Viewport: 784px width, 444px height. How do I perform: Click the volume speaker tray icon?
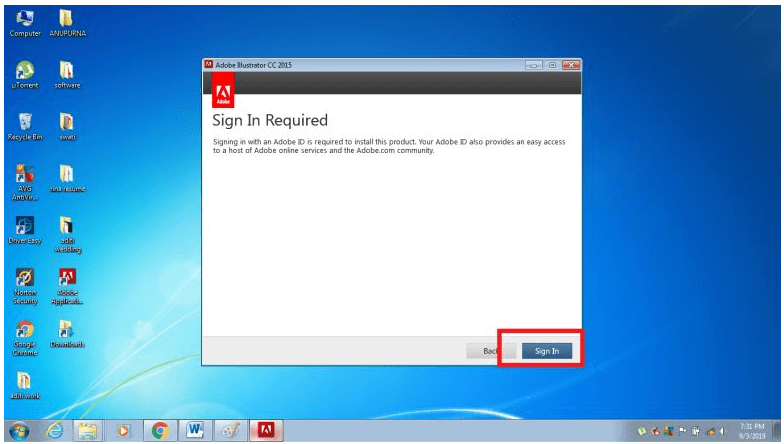coord(722,431)
